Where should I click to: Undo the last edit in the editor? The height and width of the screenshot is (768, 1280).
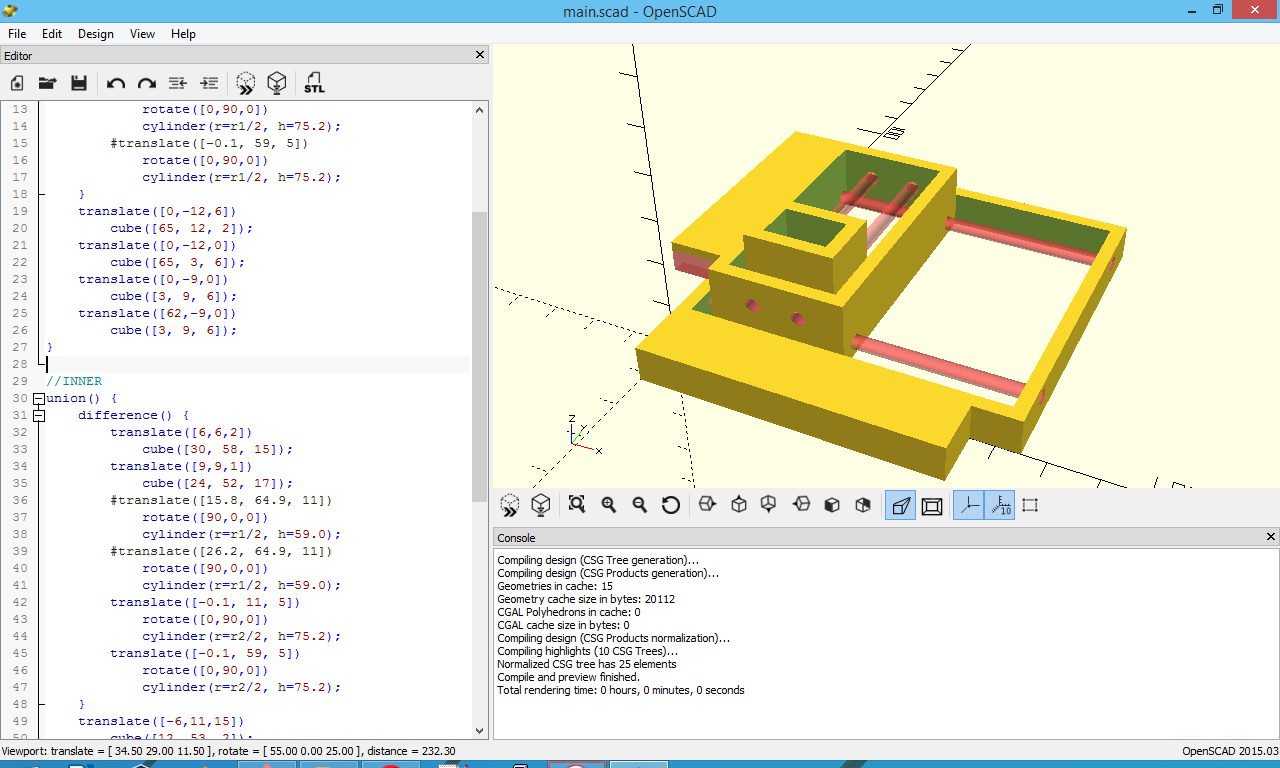point(116,84)
